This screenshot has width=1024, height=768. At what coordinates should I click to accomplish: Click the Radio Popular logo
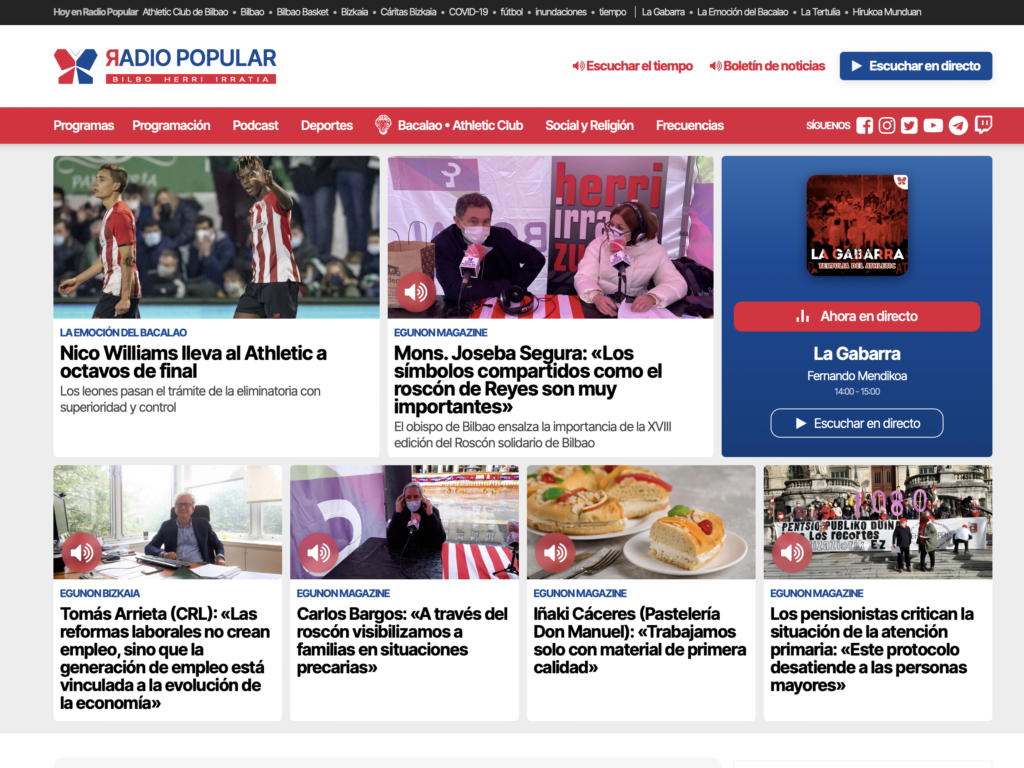(165, 66)
